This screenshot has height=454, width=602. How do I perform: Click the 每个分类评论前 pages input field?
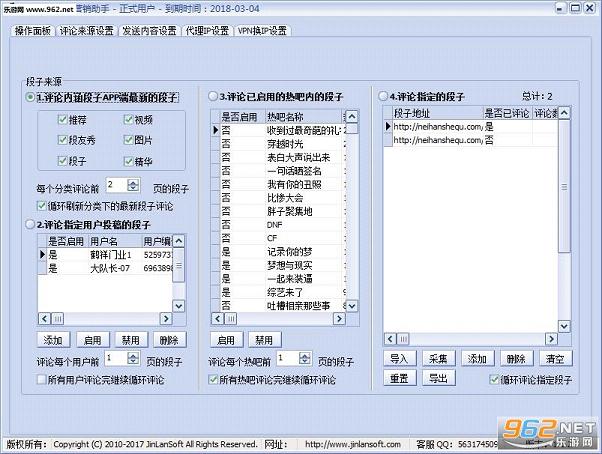point(117,185)
